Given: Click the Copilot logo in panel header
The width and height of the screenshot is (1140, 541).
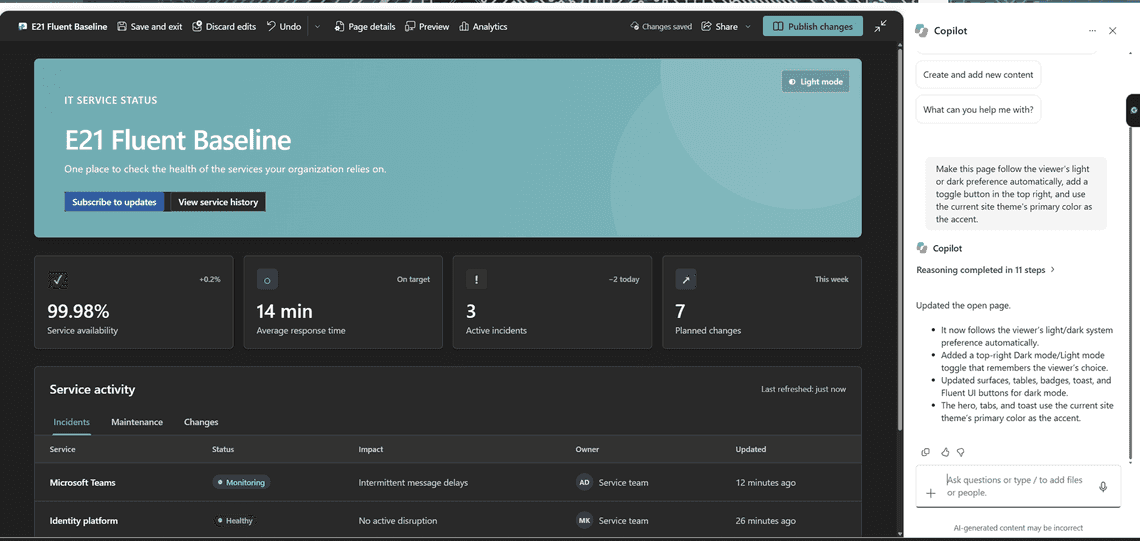Looking at the screenshot, I should coord(921,31).
